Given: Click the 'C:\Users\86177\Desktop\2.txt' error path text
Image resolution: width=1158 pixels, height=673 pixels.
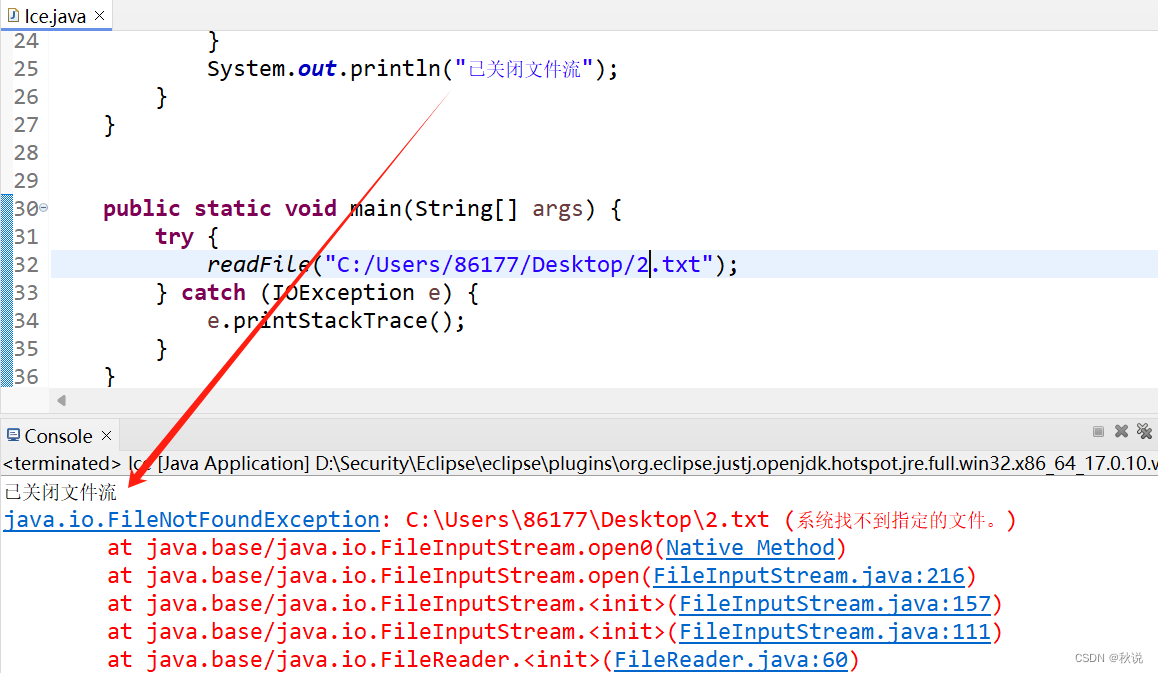Looking at the screenshot, I should (587, 519).
